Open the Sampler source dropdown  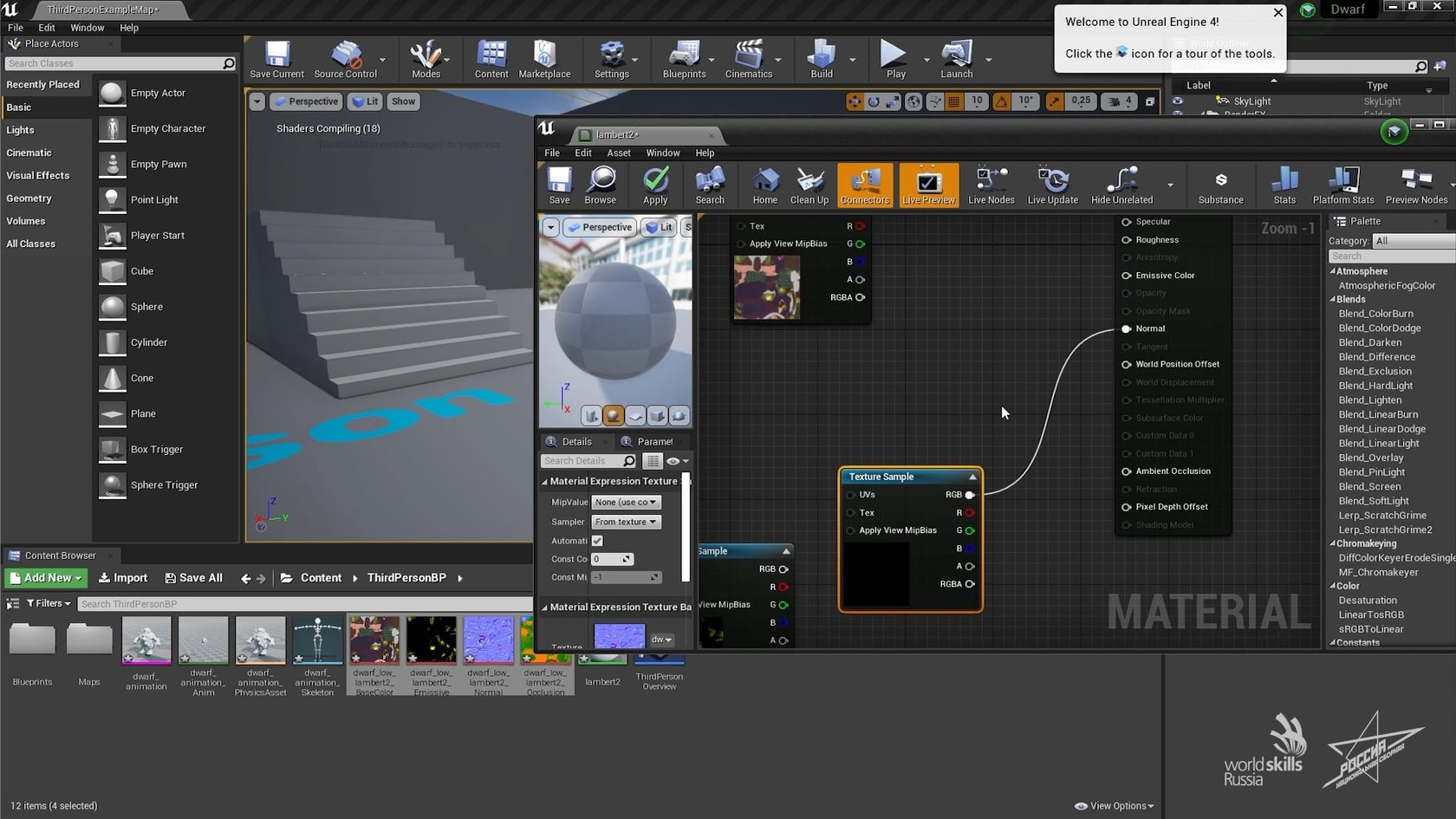click(x=626, y=522)
